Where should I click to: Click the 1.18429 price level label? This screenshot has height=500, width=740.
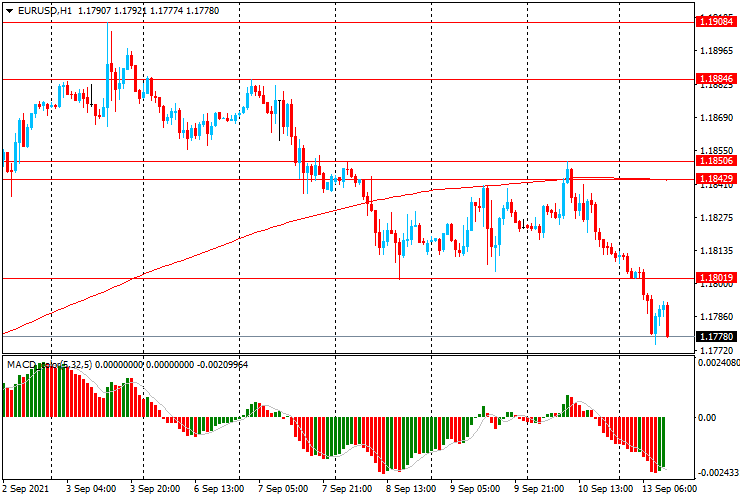point(716,178)
